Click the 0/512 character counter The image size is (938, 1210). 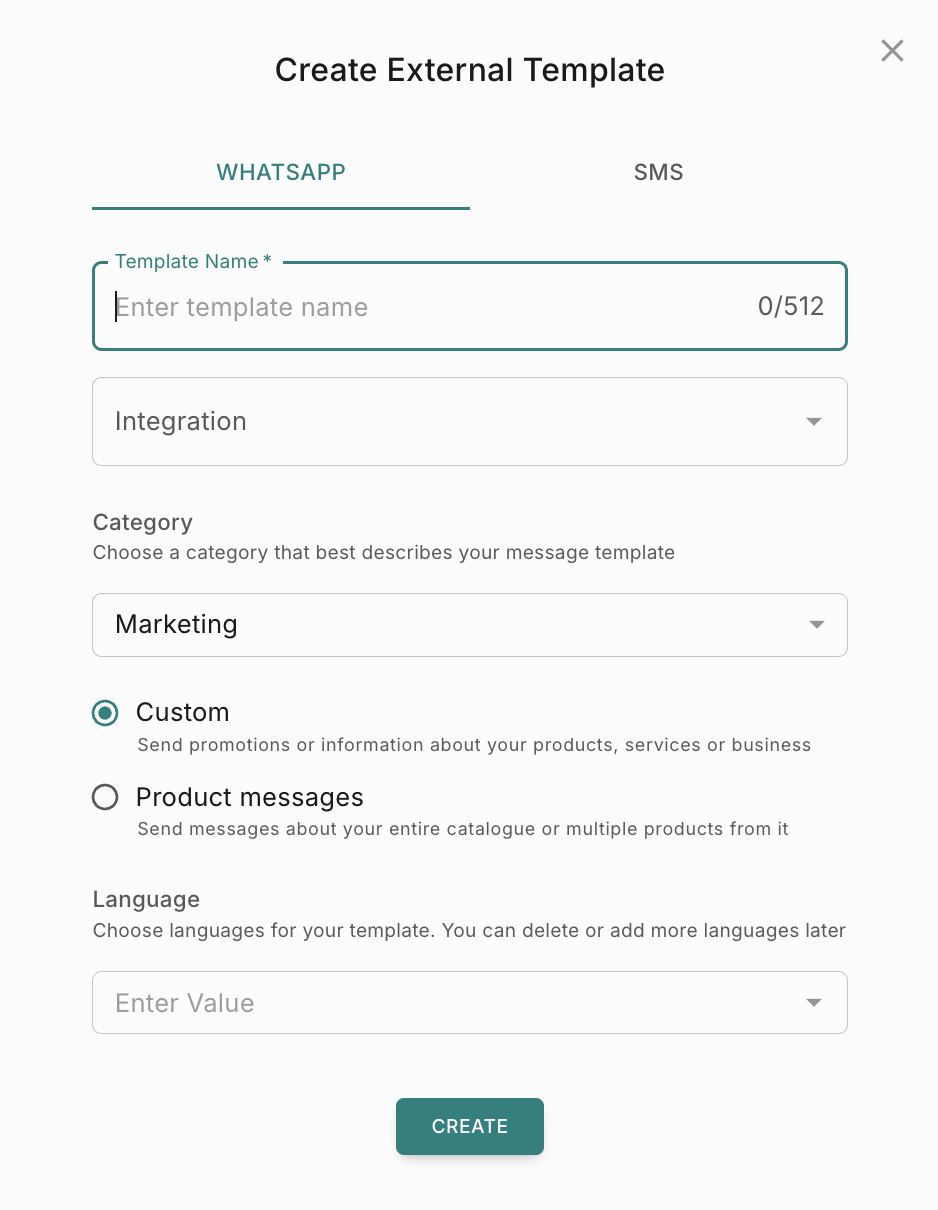click(790, 307)
